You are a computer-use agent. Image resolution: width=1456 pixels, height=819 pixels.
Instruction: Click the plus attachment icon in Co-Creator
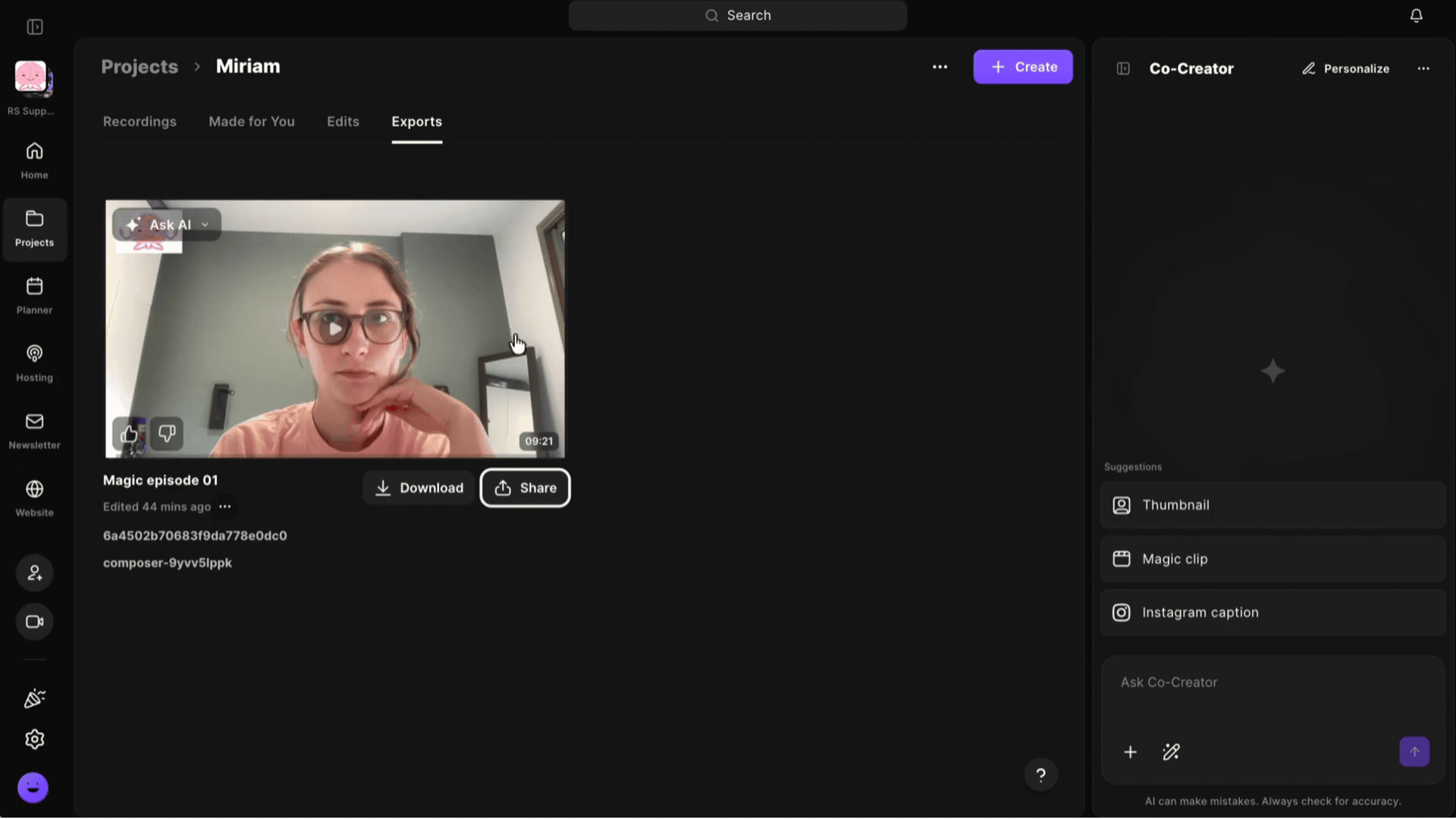pyautogui.click(x=1130, y=752)
